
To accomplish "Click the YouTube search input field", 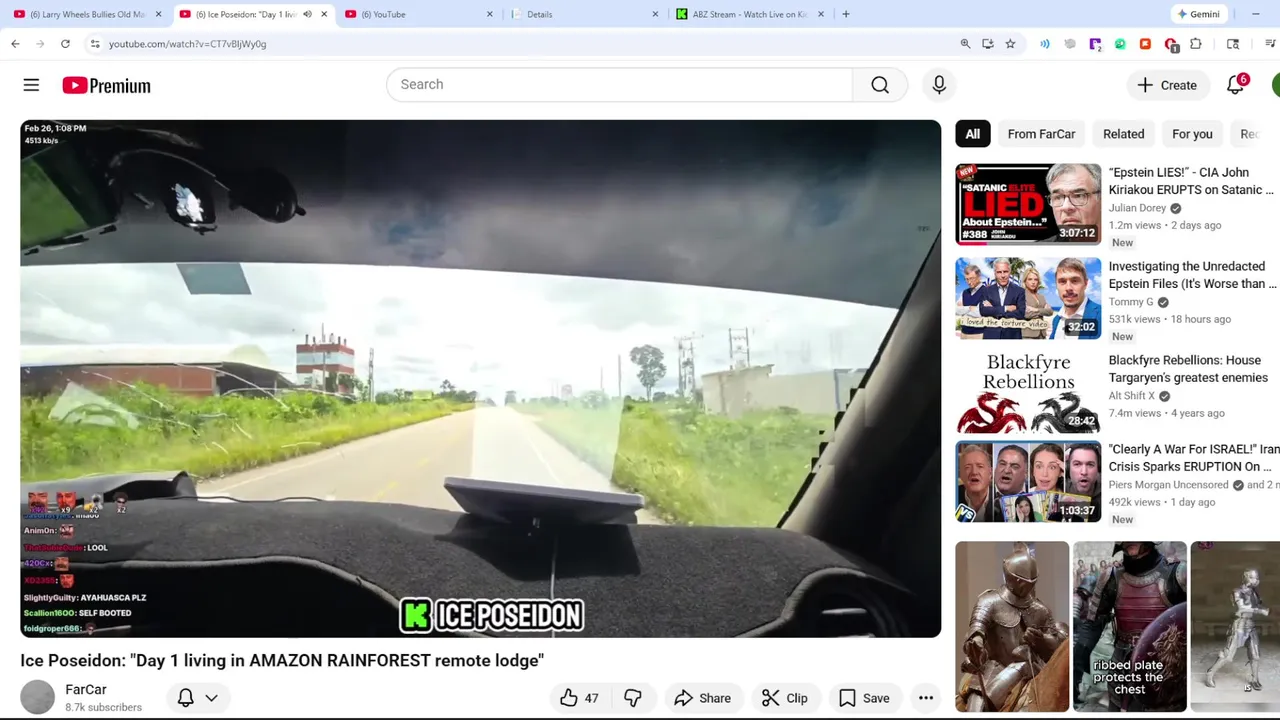I will click(x=620, y=85).
